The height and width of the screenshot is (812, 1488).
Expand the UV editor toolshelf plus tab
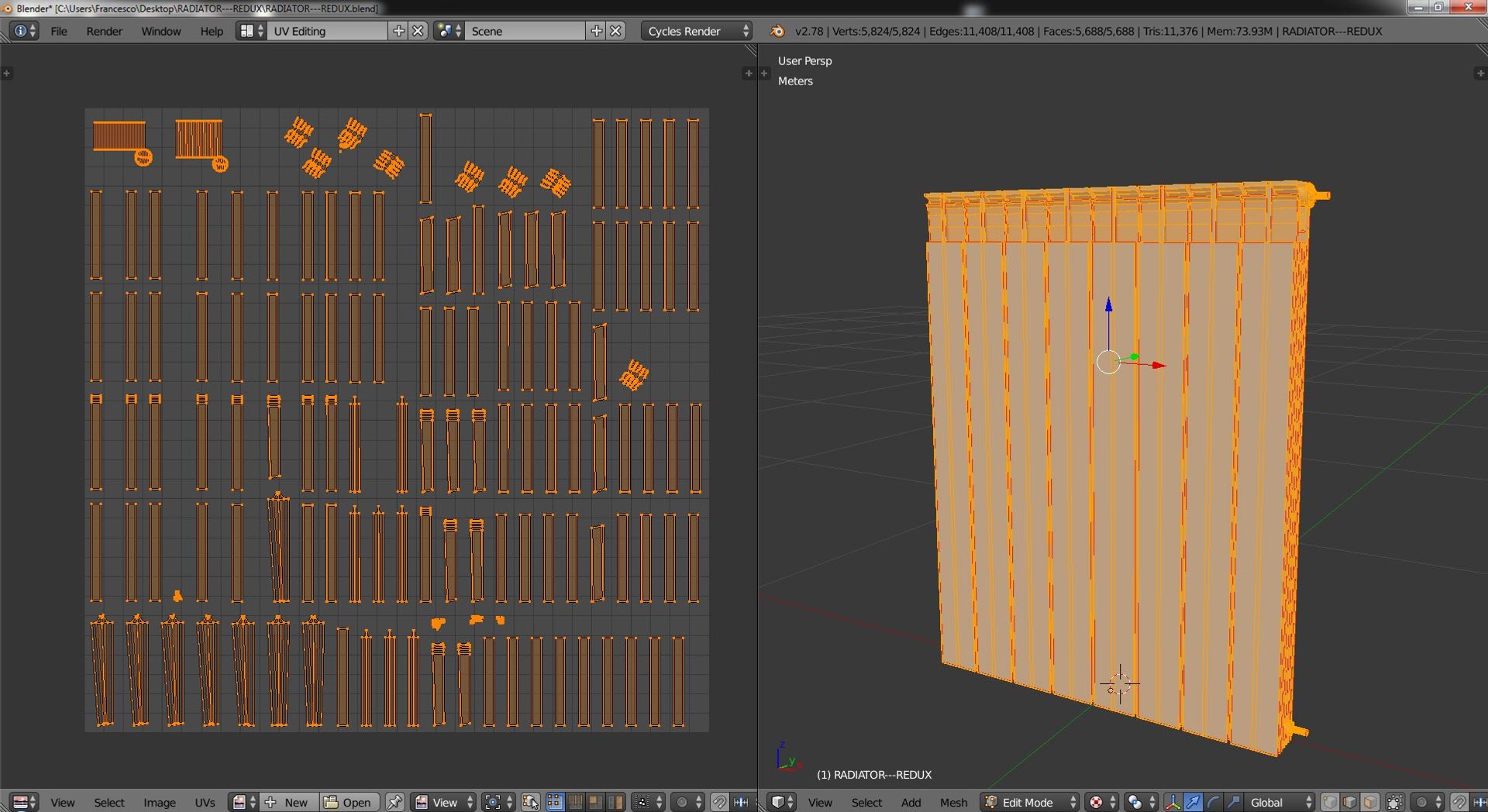click(x=6, y=74)
